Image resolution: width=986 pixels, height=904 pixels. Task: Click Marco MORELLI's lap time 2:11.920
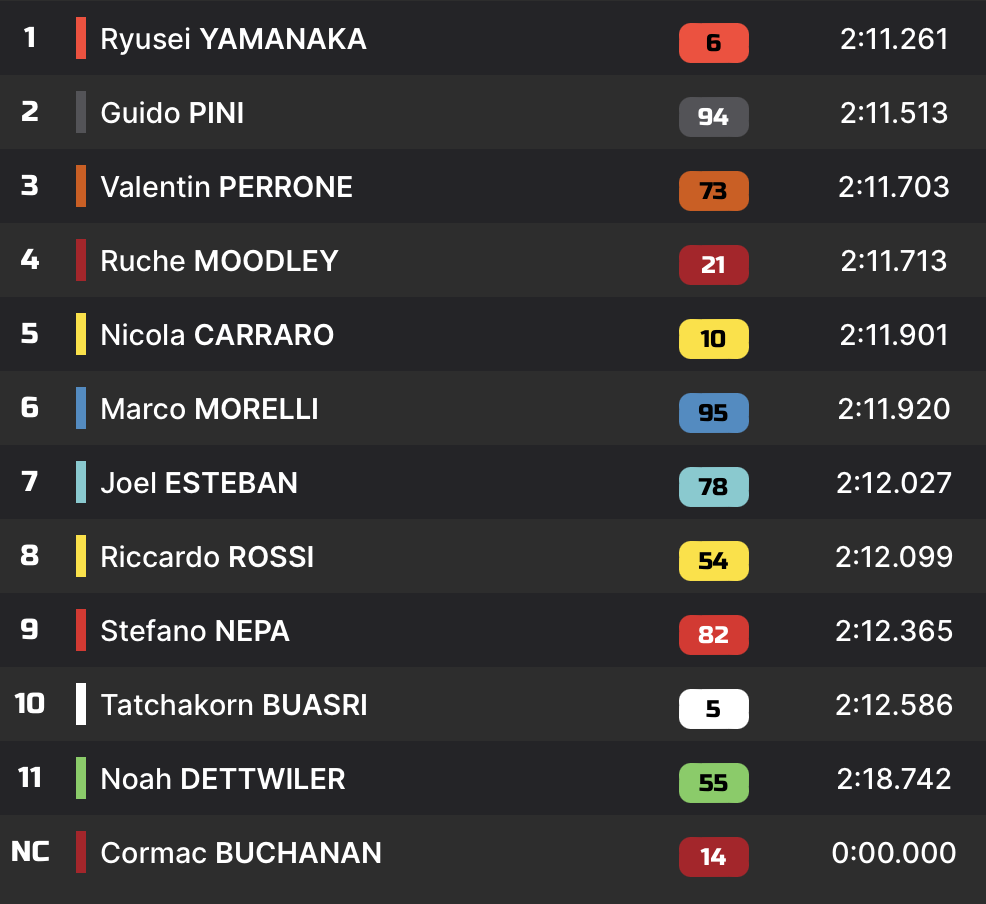coord(894,409)
